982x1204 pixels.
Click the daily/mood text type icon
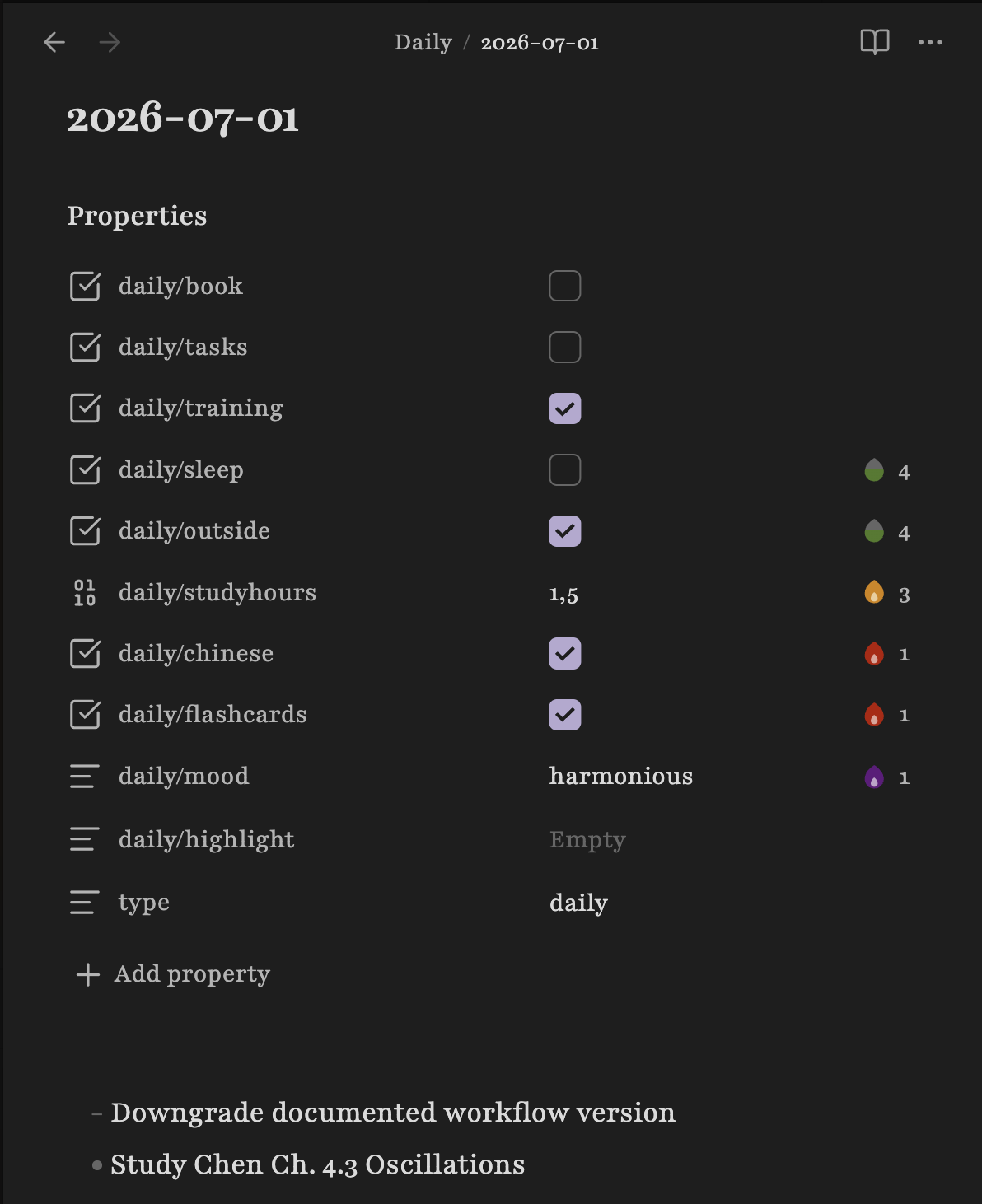(85, 776)
